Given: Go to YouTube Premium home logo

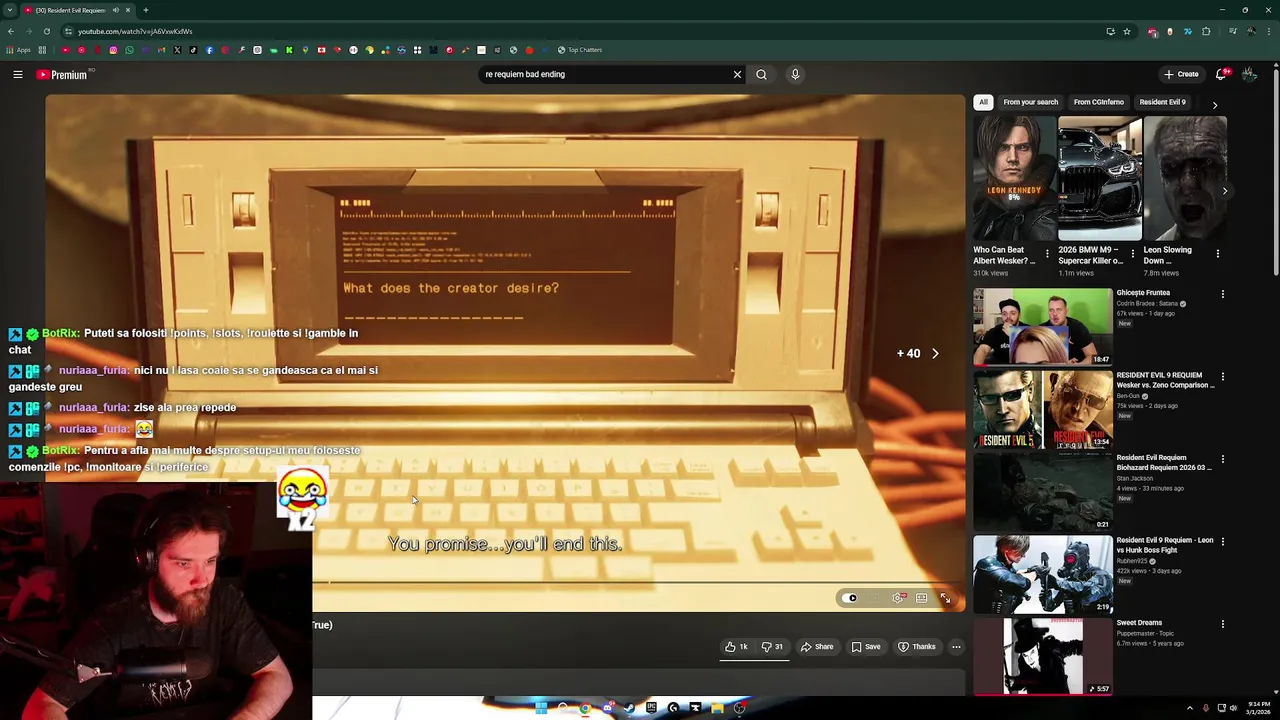Looking at the screenshot, I should 63,74.
